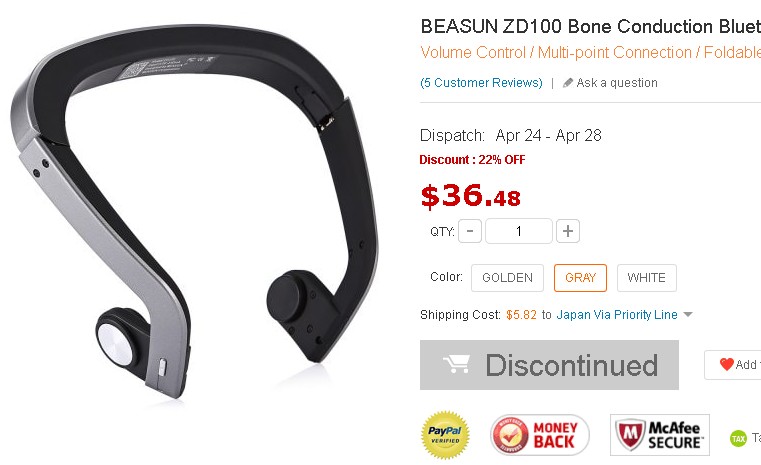
Task: Increase quantity with the plus button
Action: [x=568, y=231]
